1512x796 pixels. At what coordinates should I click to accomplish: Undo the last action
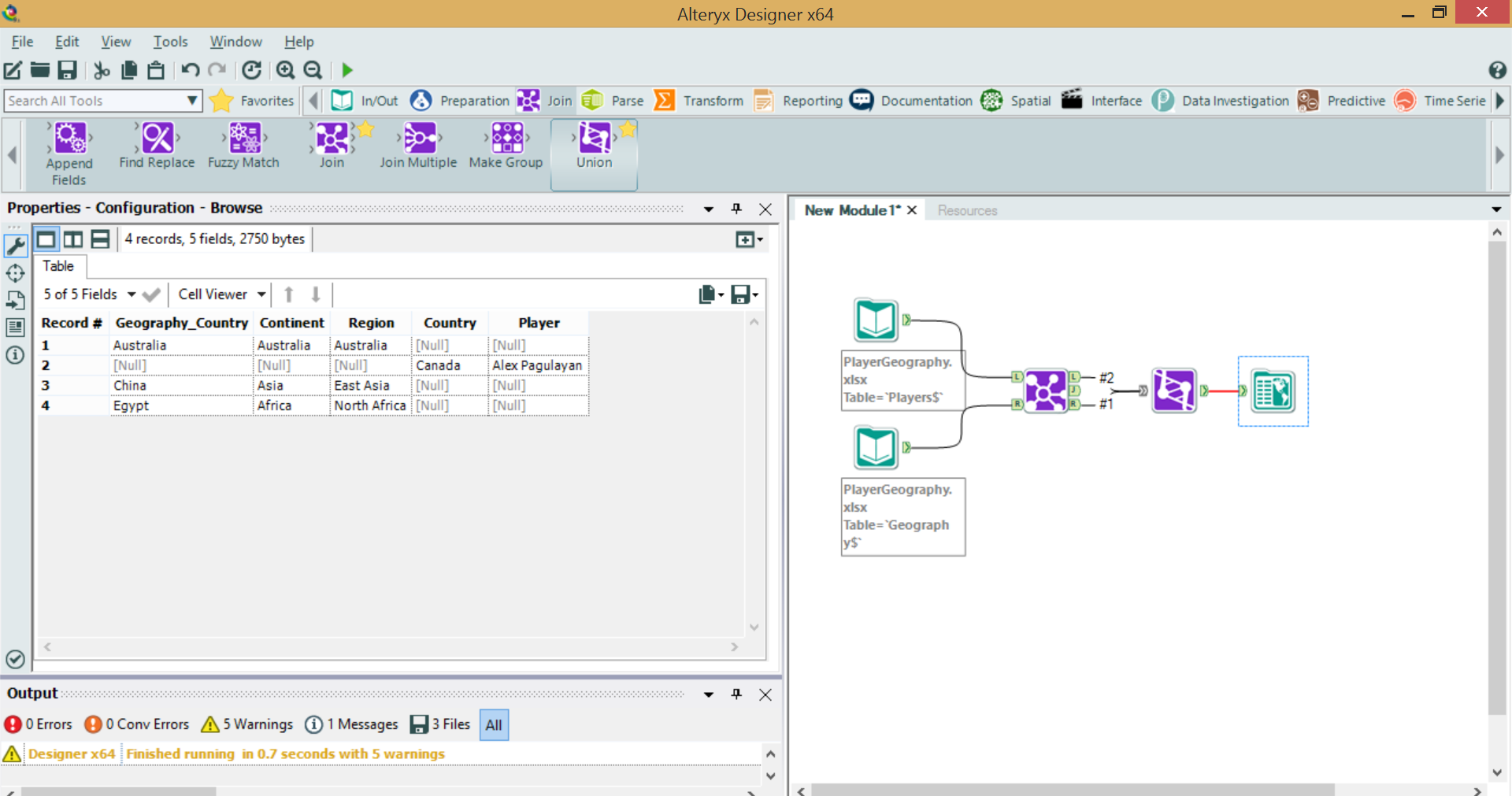[x=190, y=70]
